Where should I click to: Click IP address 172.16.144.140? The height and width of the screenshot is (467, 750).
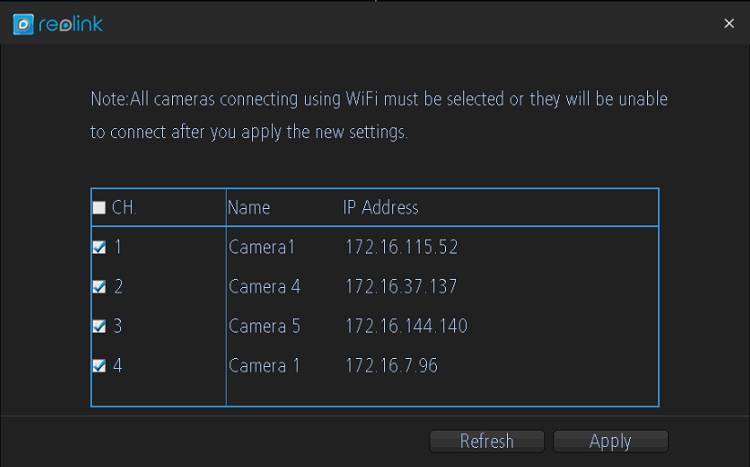pyautogui.click(x=406, y=326)
